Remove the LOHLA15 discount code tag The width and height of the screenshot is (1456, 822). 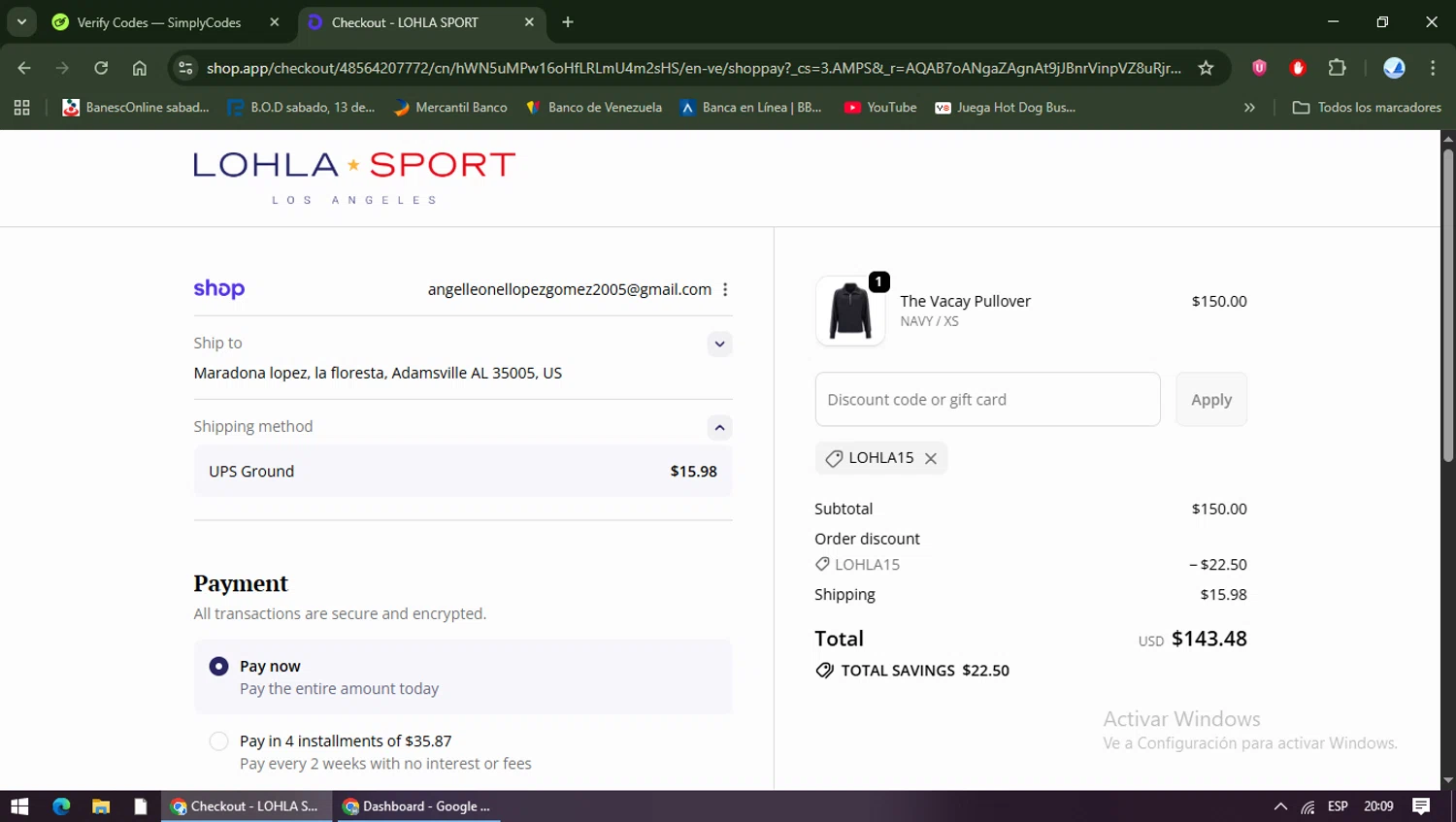930,458
